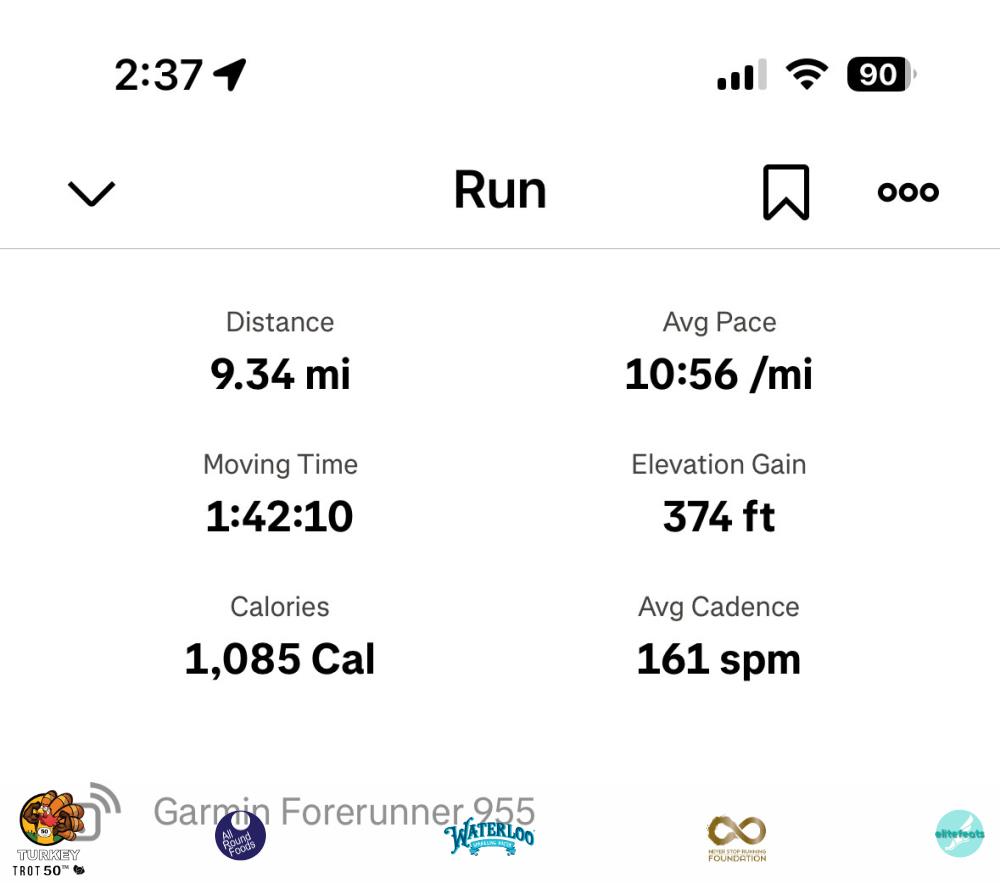Tap the Waterloo Sparkling Water logo
The image size is (1000, 883).
(489, 837)
